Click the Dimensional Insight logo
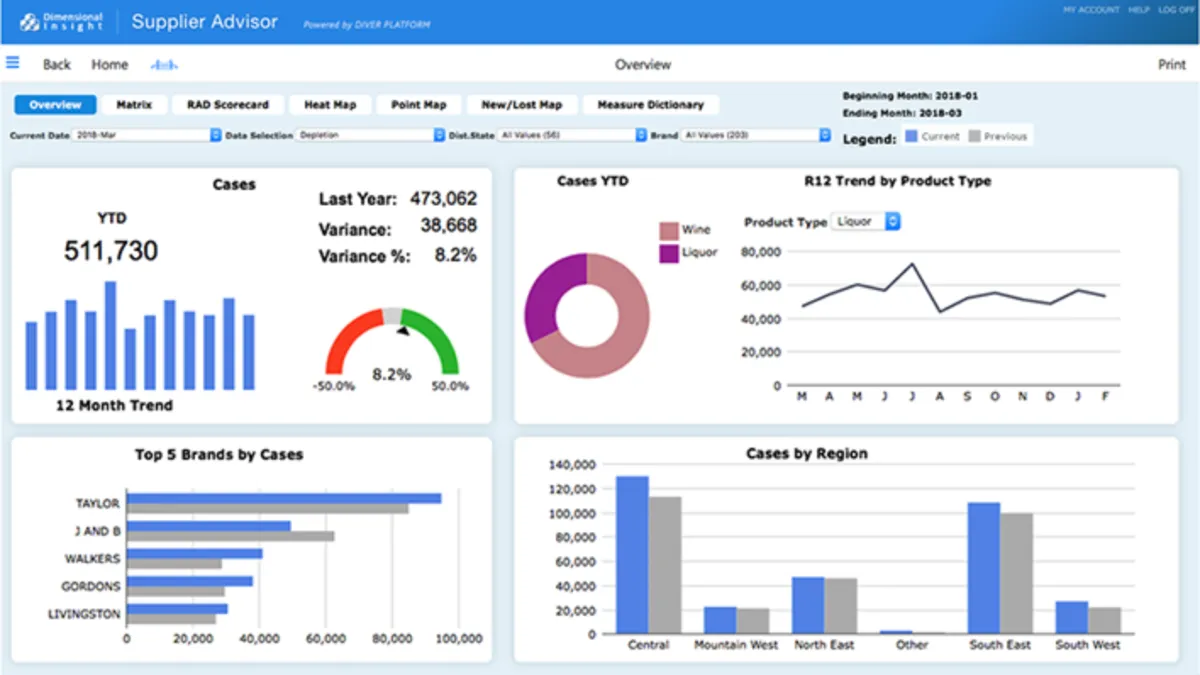The width and height of the screenshot is (1200, 675). tap(61, 22)
